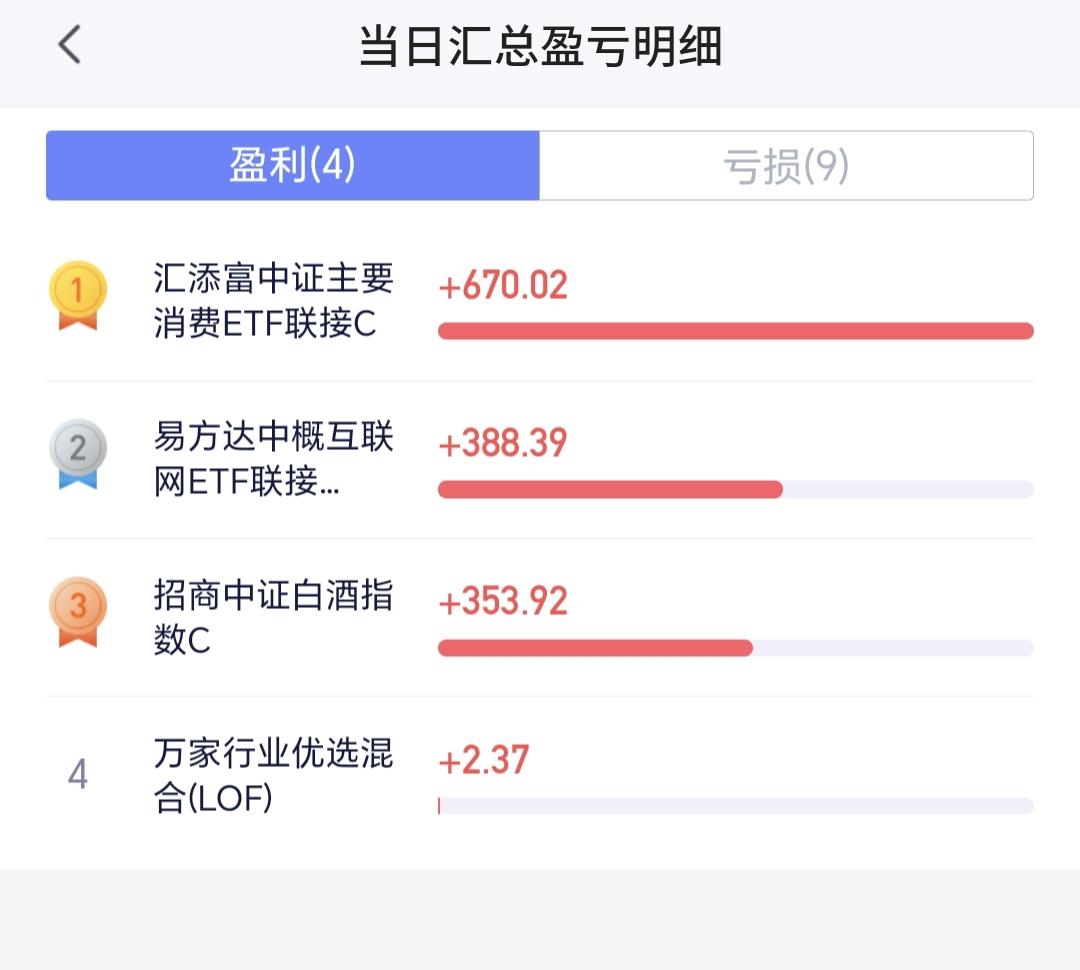Click the +353.92 profit amount

[x=503, y=601]
